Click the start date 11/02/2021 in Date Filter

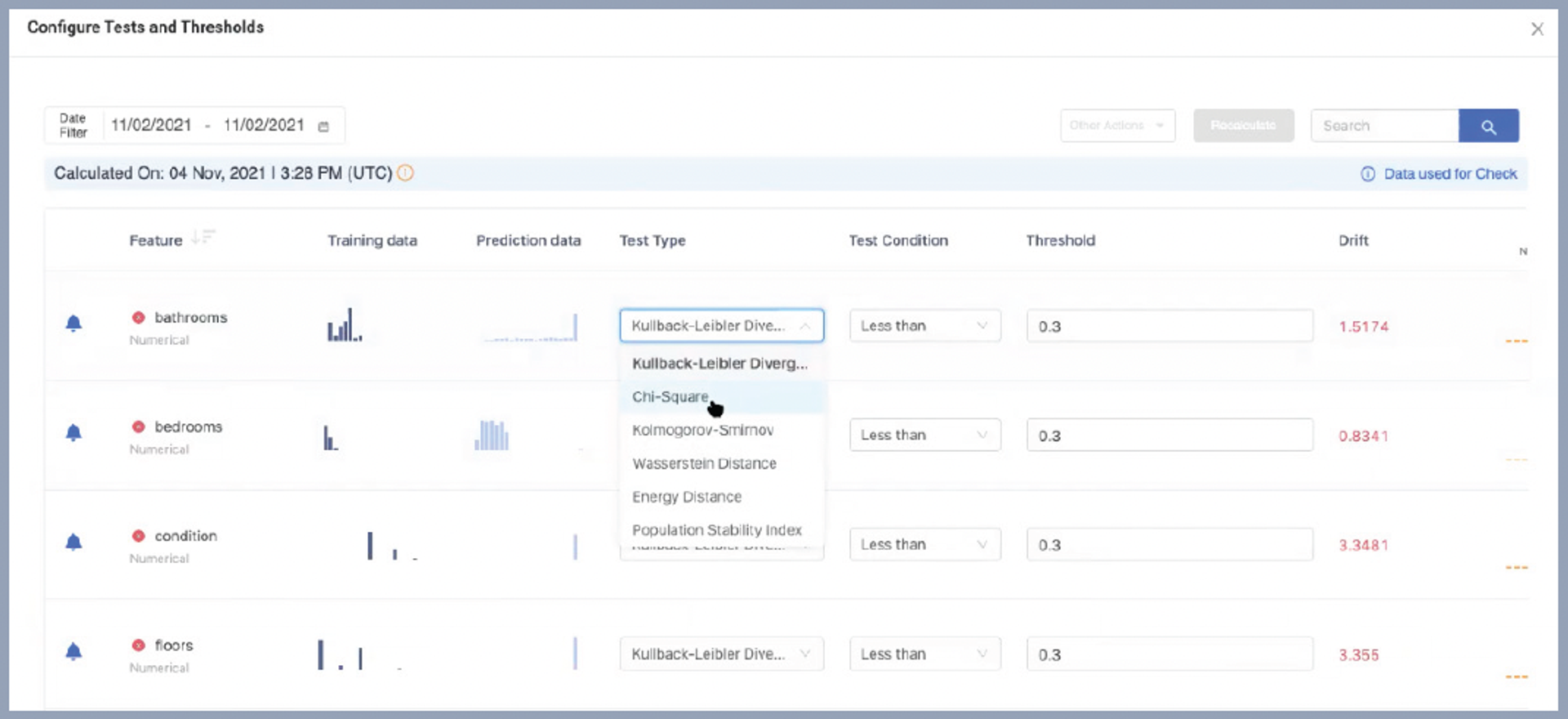pyautogui.click(x=151, y=125)
